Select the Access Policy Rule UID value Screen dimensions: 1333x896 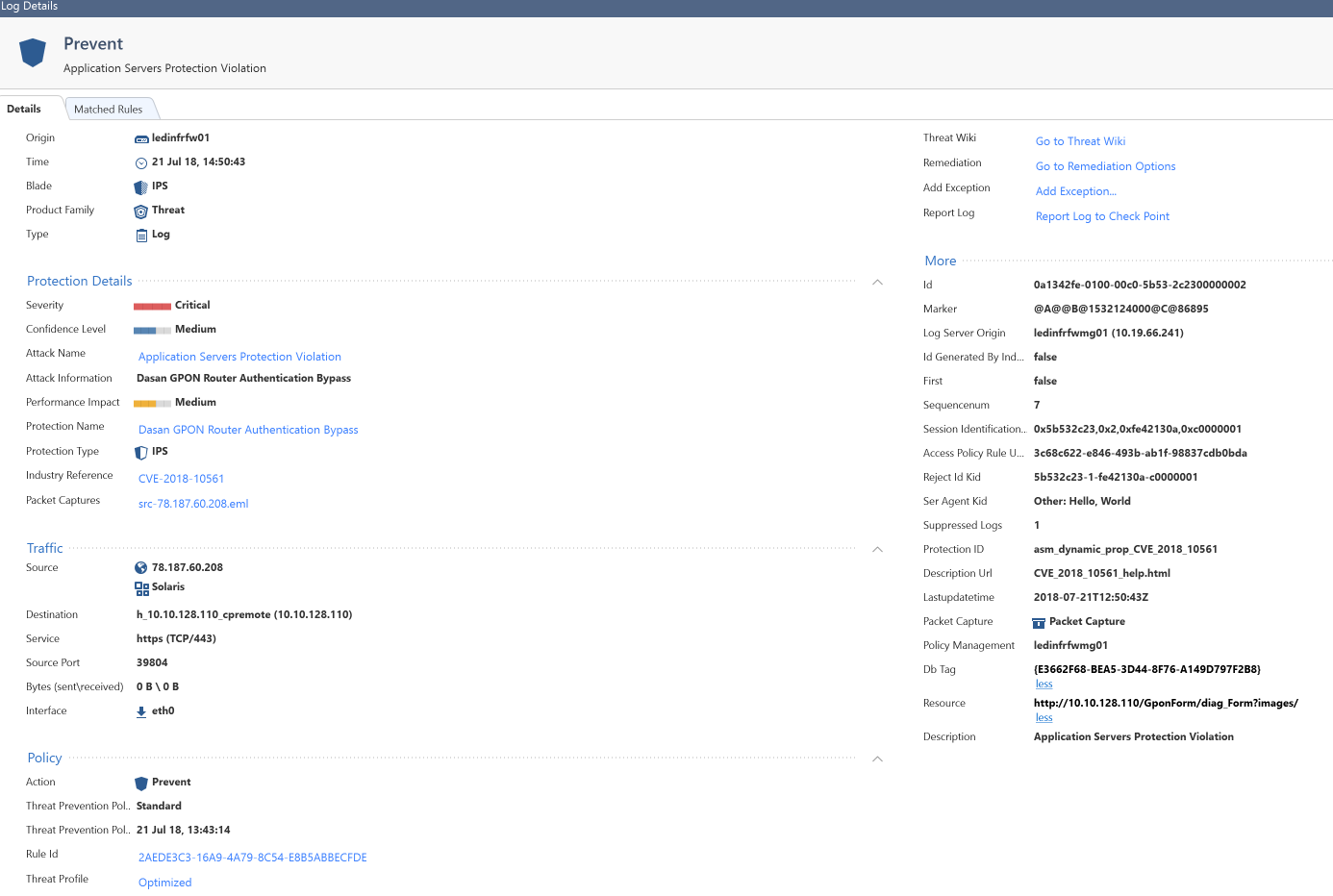coord(1140,453)
